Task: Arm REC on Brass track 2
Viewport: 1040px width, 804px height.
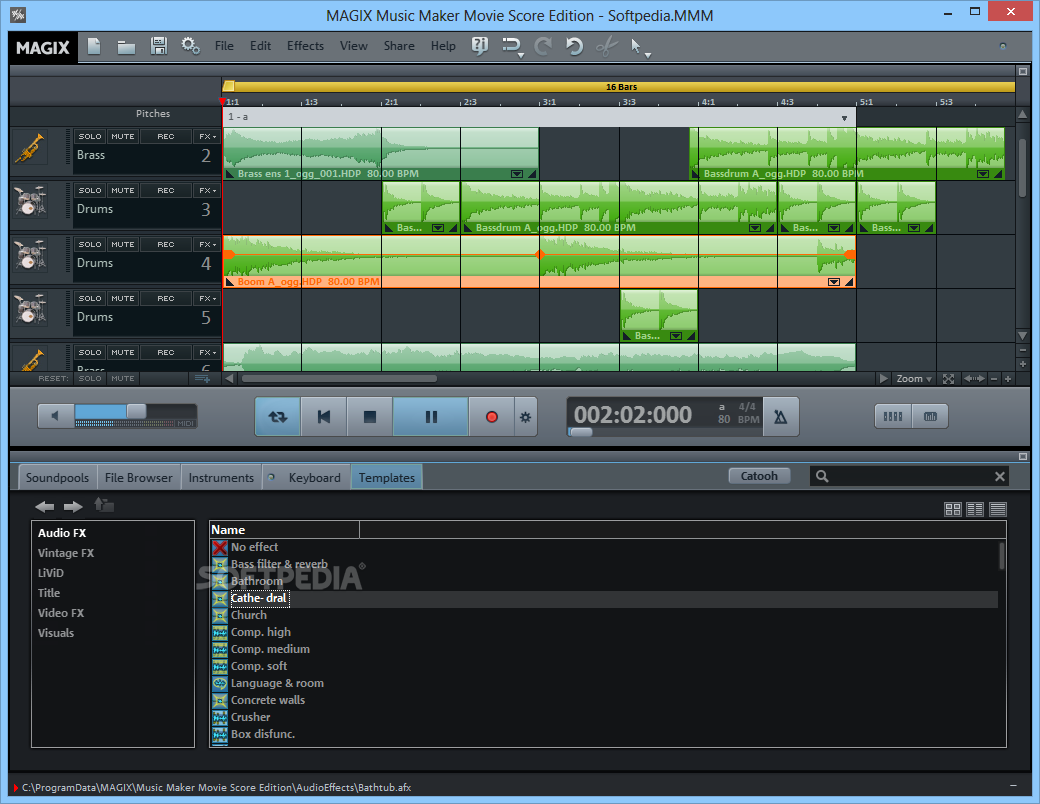Action: [x=166, y=136]
